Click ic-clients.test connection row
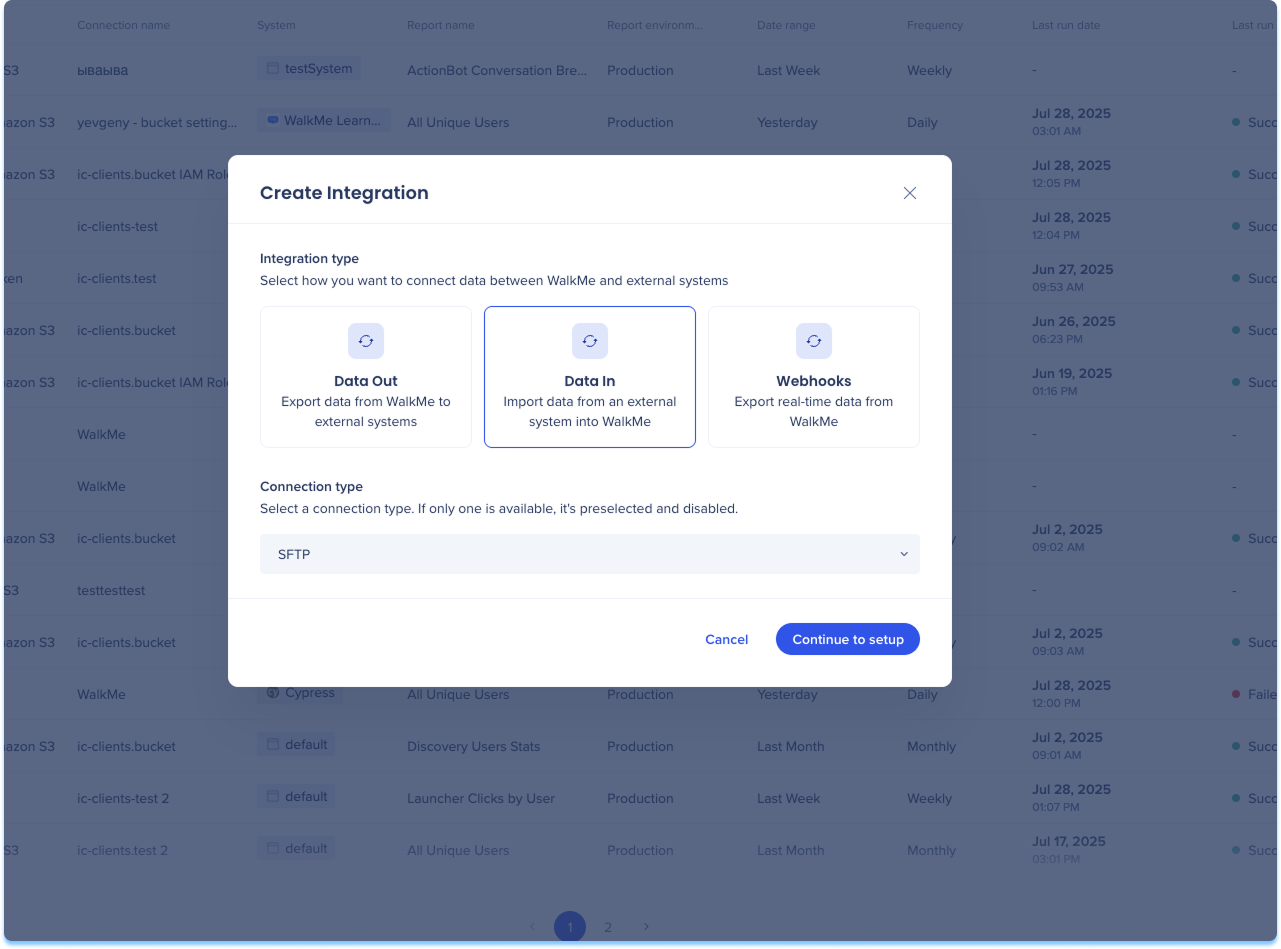Image resolution: width=1281 pixels, height=949 pixels. tap(117, 279)
